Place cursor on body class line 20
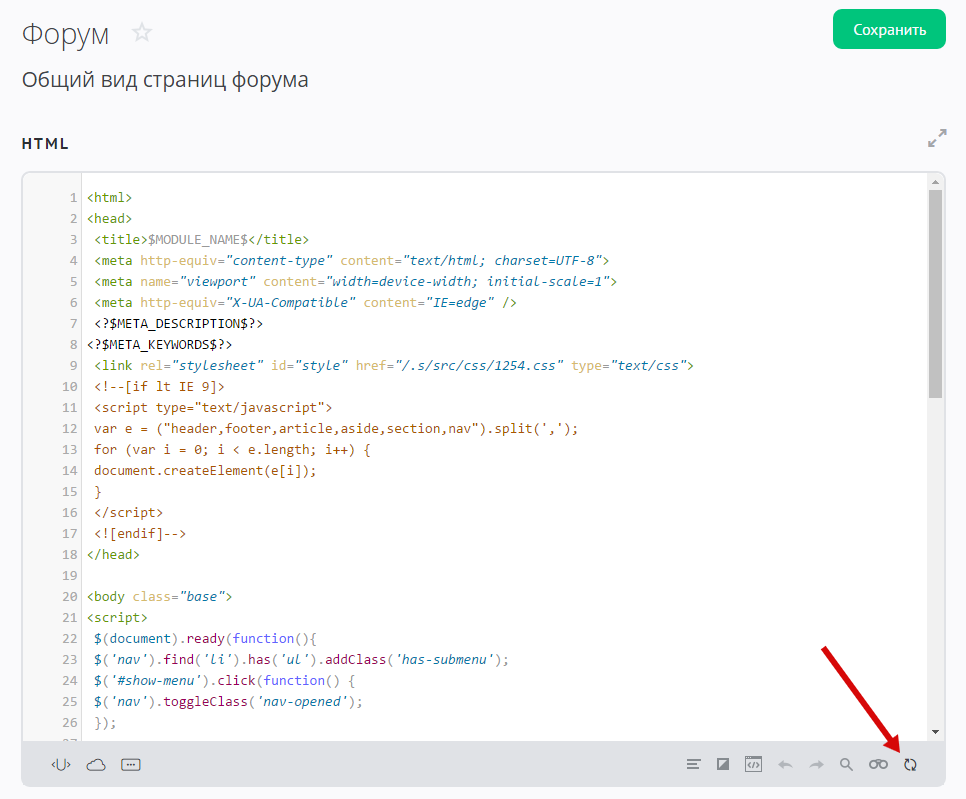The image size is (966, 799). [160, 597]
